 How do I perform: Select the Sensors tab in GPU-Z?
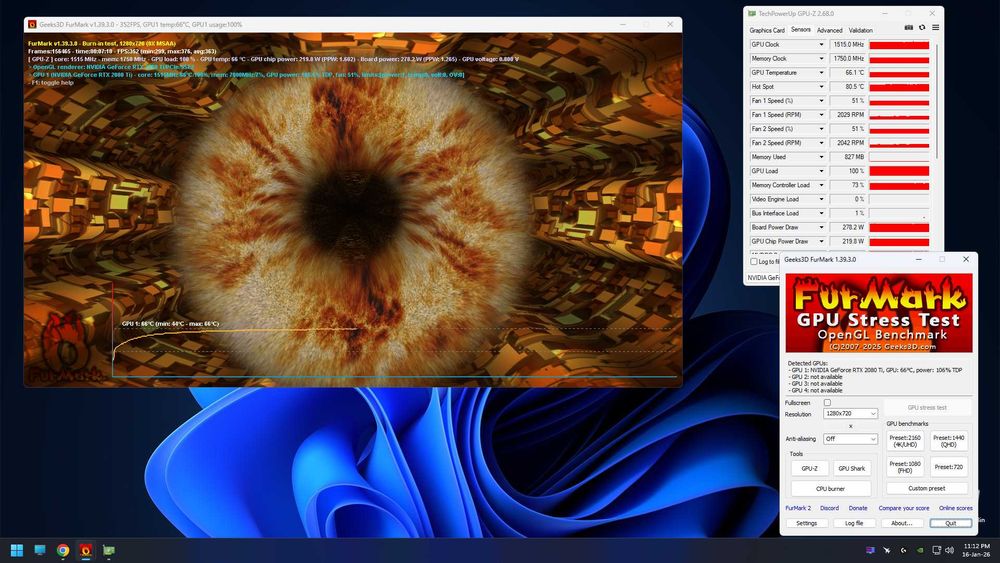(800, 29)
